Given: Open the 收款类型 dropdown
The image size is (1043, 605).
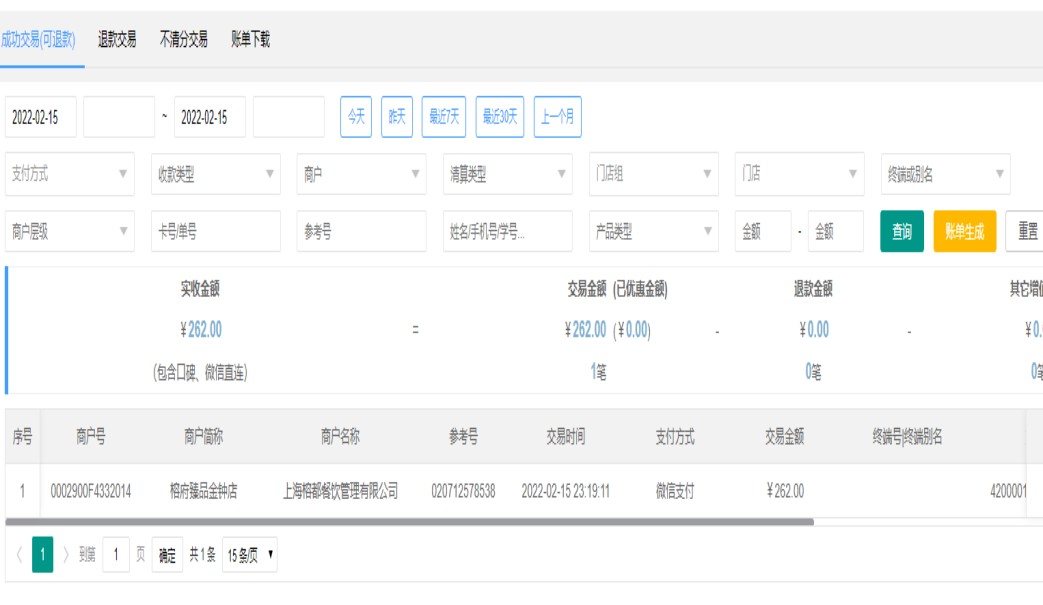Looking at the screenshot, I should tap(214, 173).
